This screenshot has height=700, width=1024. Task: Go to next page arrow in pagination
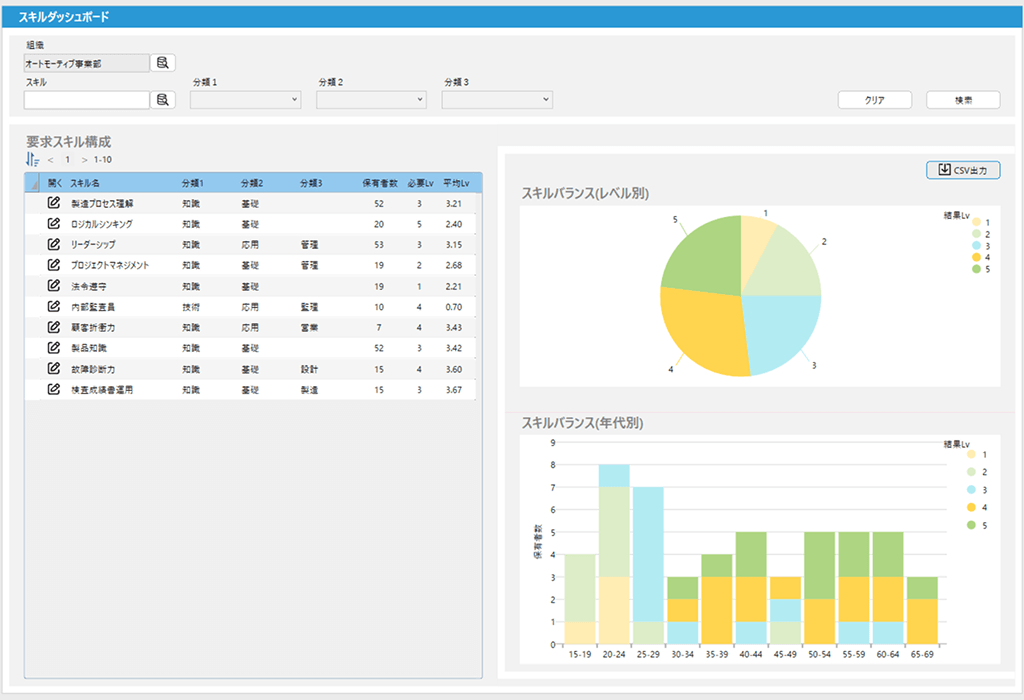click(x=84, y=159)
